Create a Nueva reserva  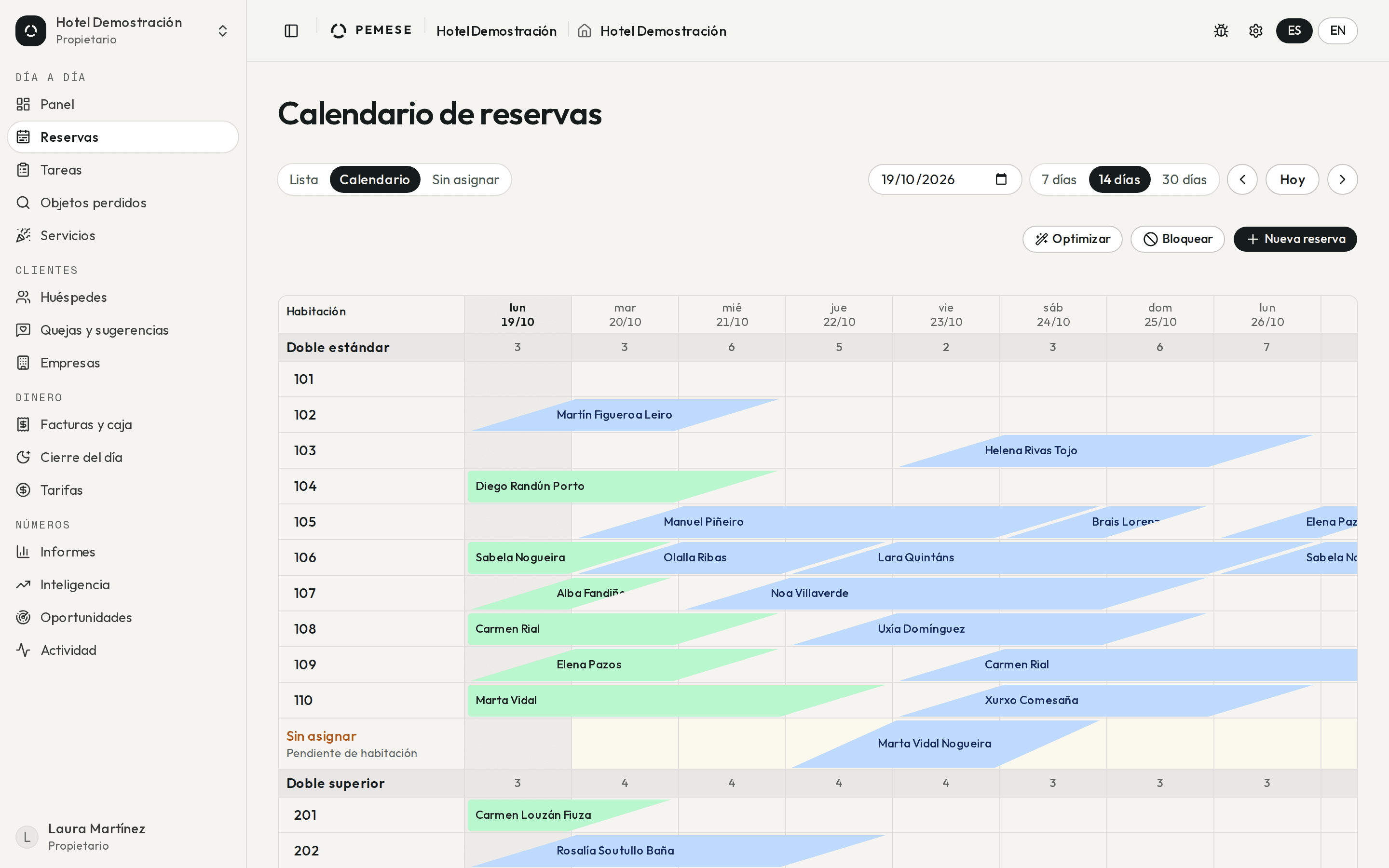[x=1295, y=239]
